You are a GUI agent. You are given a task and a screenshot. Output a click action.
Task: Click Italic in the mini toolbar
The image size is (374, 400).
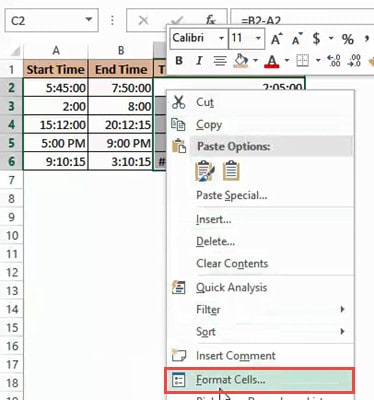[199, 61]
